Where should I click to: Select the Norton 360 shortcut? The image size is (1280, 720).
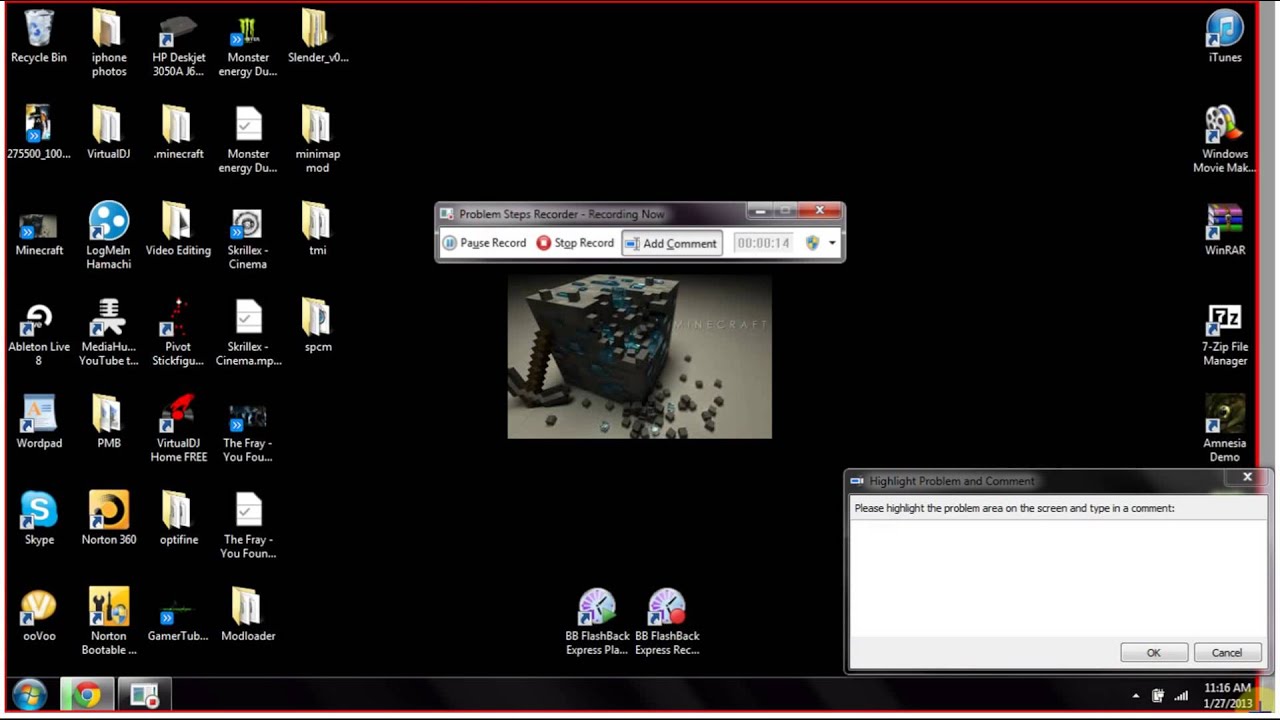[x=109, y=518]
